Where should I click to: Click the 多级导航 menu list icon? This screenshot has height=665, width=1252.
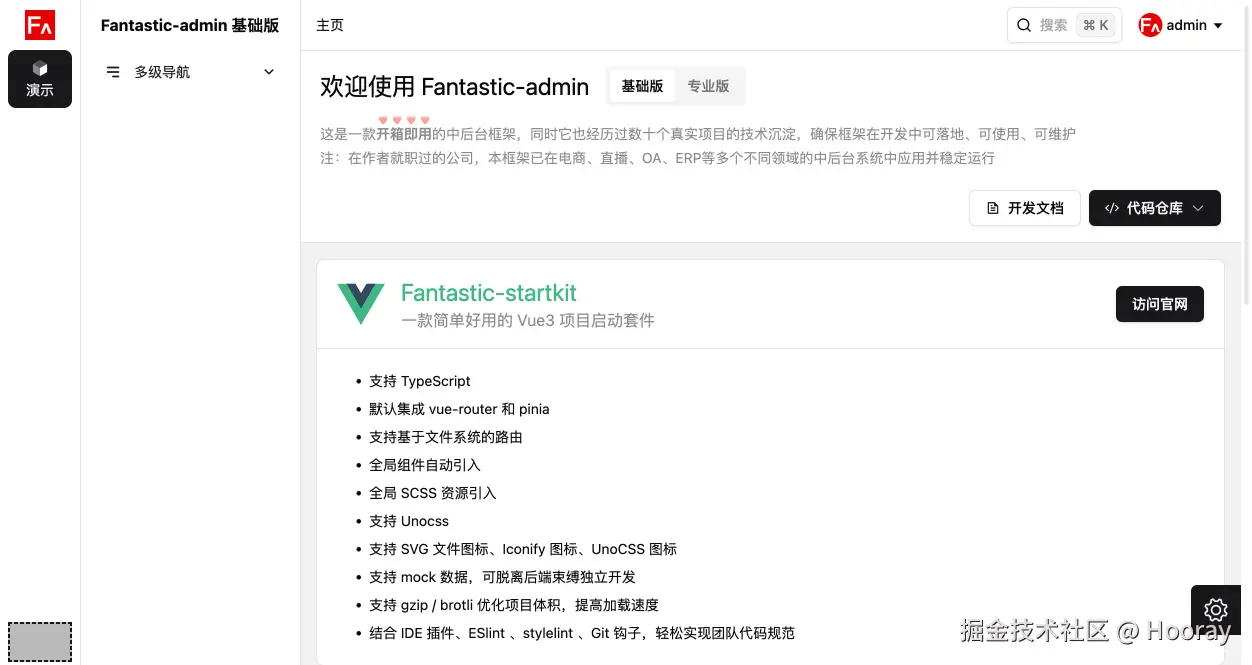(113, 72)
